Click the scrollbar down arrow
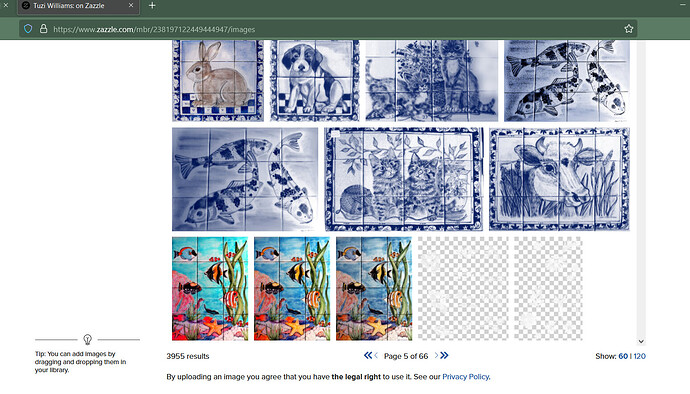 [x=641, y=341]
